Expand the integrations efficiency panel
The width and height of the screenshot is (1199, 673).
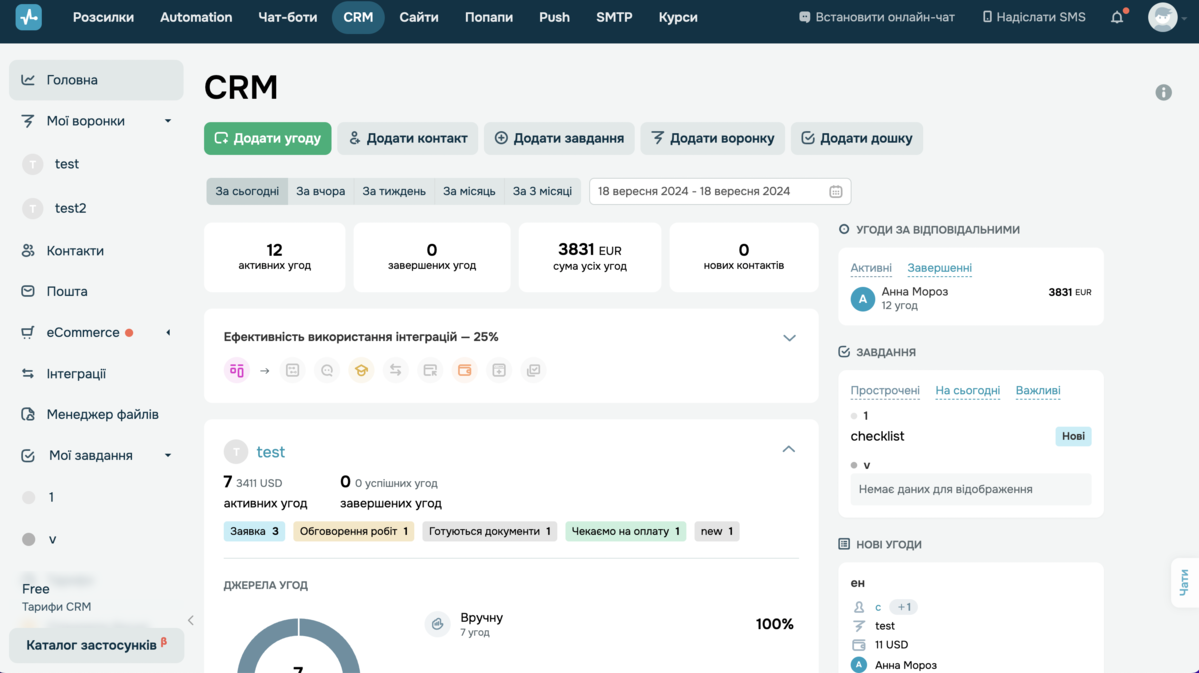pyautogui.click(x=789, y=338)
